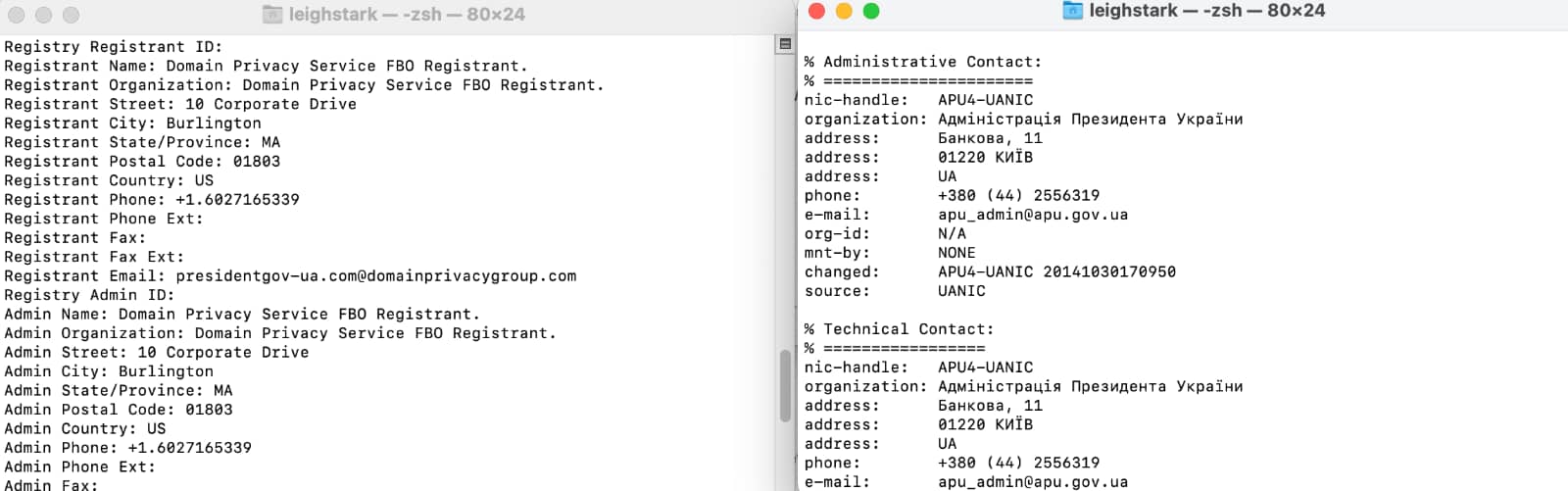Click the "changed: APU4-UANIC 20141030170950" line
The image size is (1568, 491).
(x=990, y=272)
